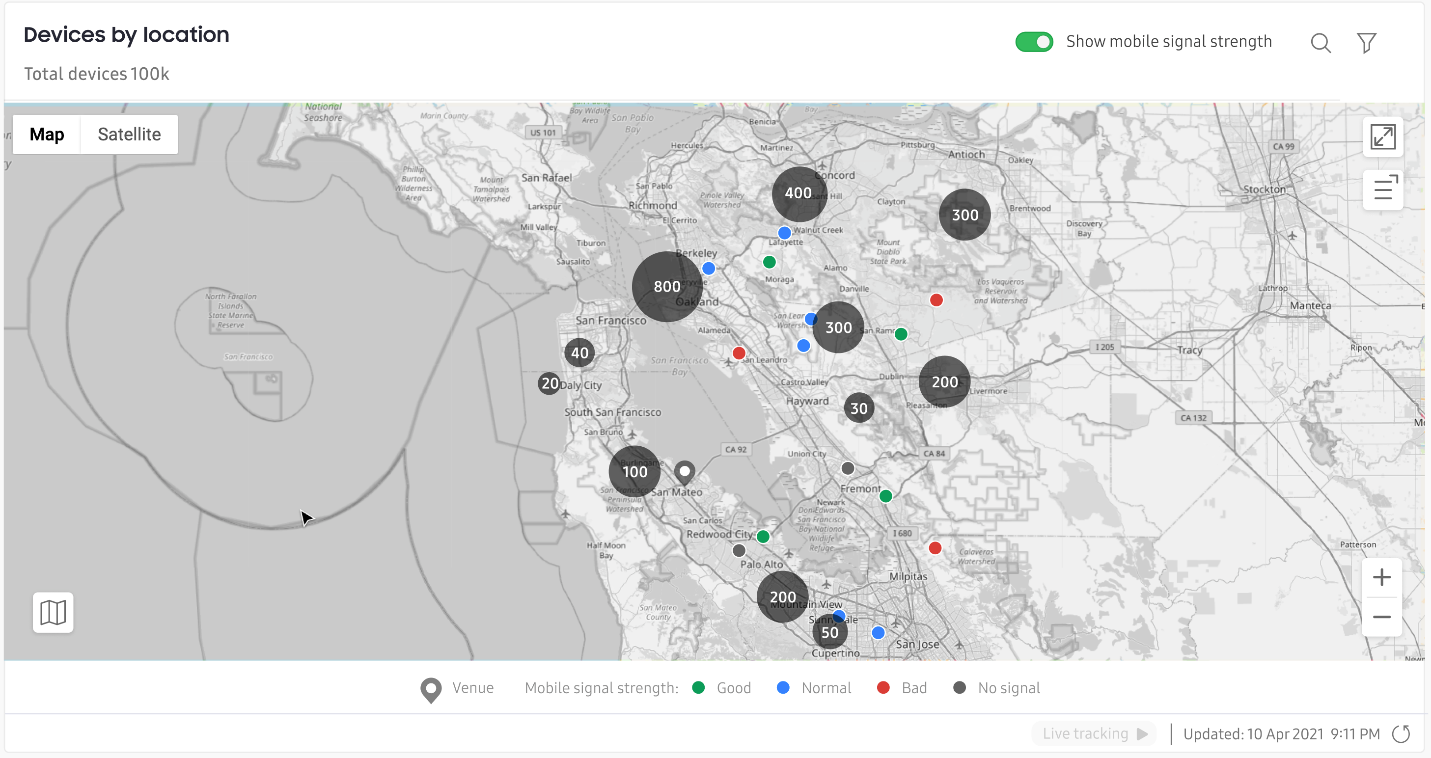Screen dimensions: 1431x758
Task: Refresh the map data timestamp
Action: (1401, 734)
